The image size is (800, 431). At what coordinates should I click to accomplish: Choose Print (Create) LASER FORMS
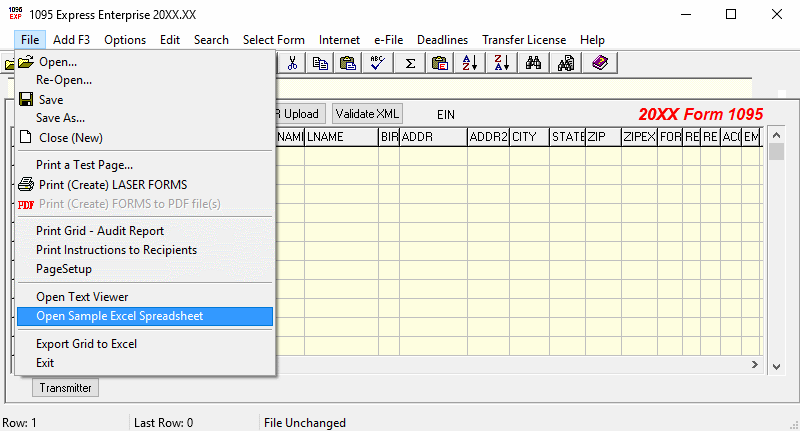[111, 184]
